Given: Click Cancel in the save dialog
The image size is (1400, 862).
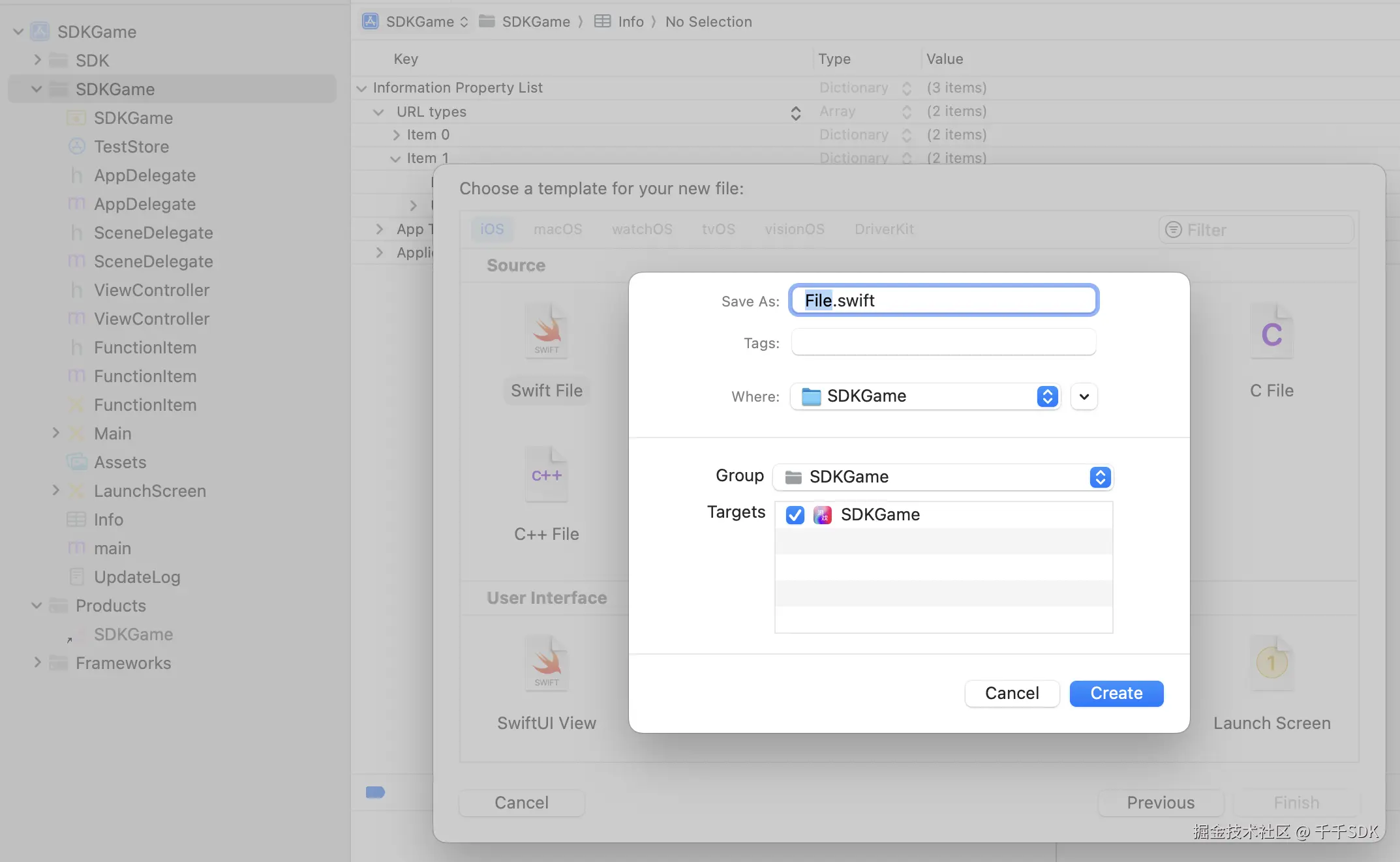Looking at the screenshot, I should pos(1012,693).
